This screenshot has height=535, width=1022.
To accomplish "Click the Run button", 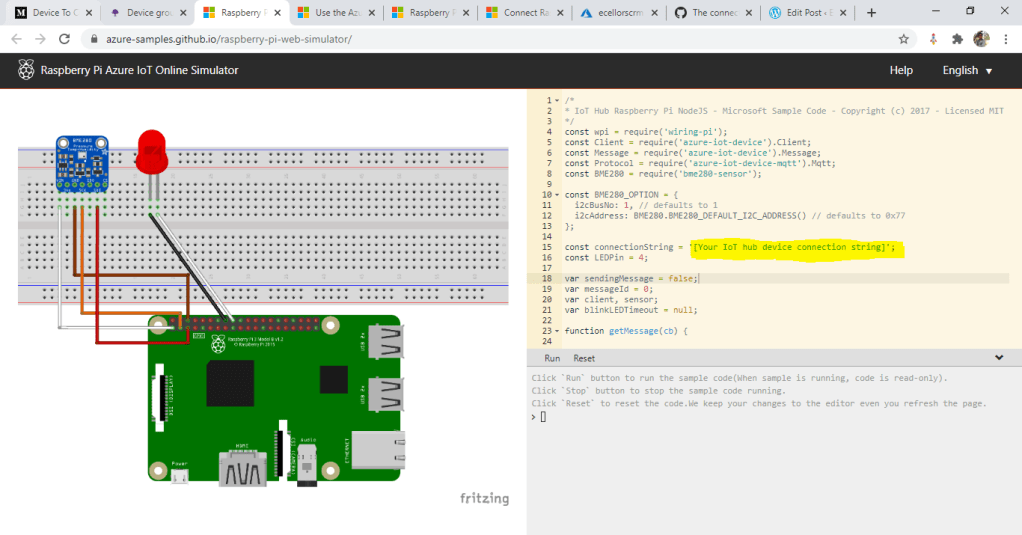I will [x=552, y=358].
